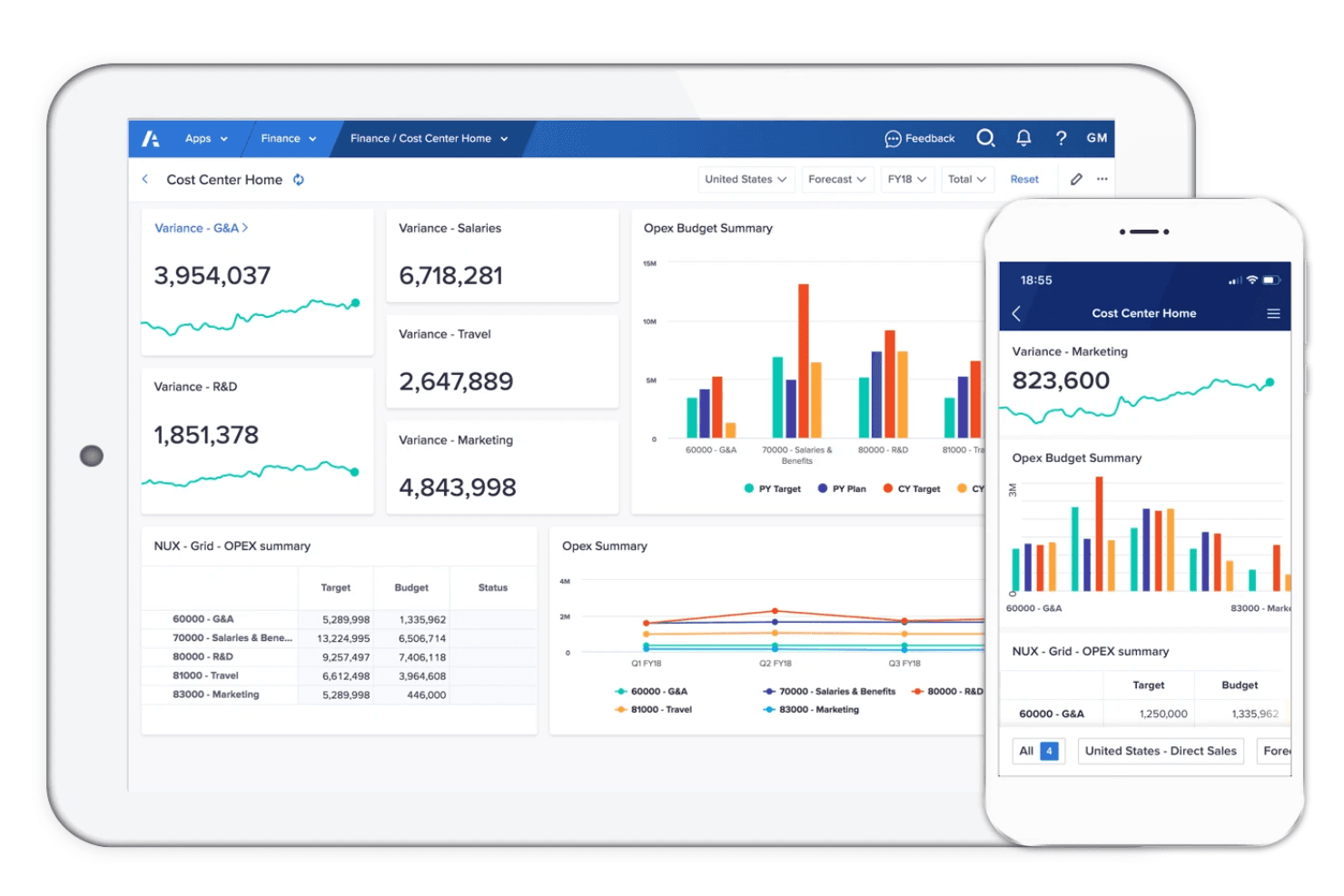Open the search magnifier in the header
This screenshot has height=896, width=1344.
coord(985,138)
